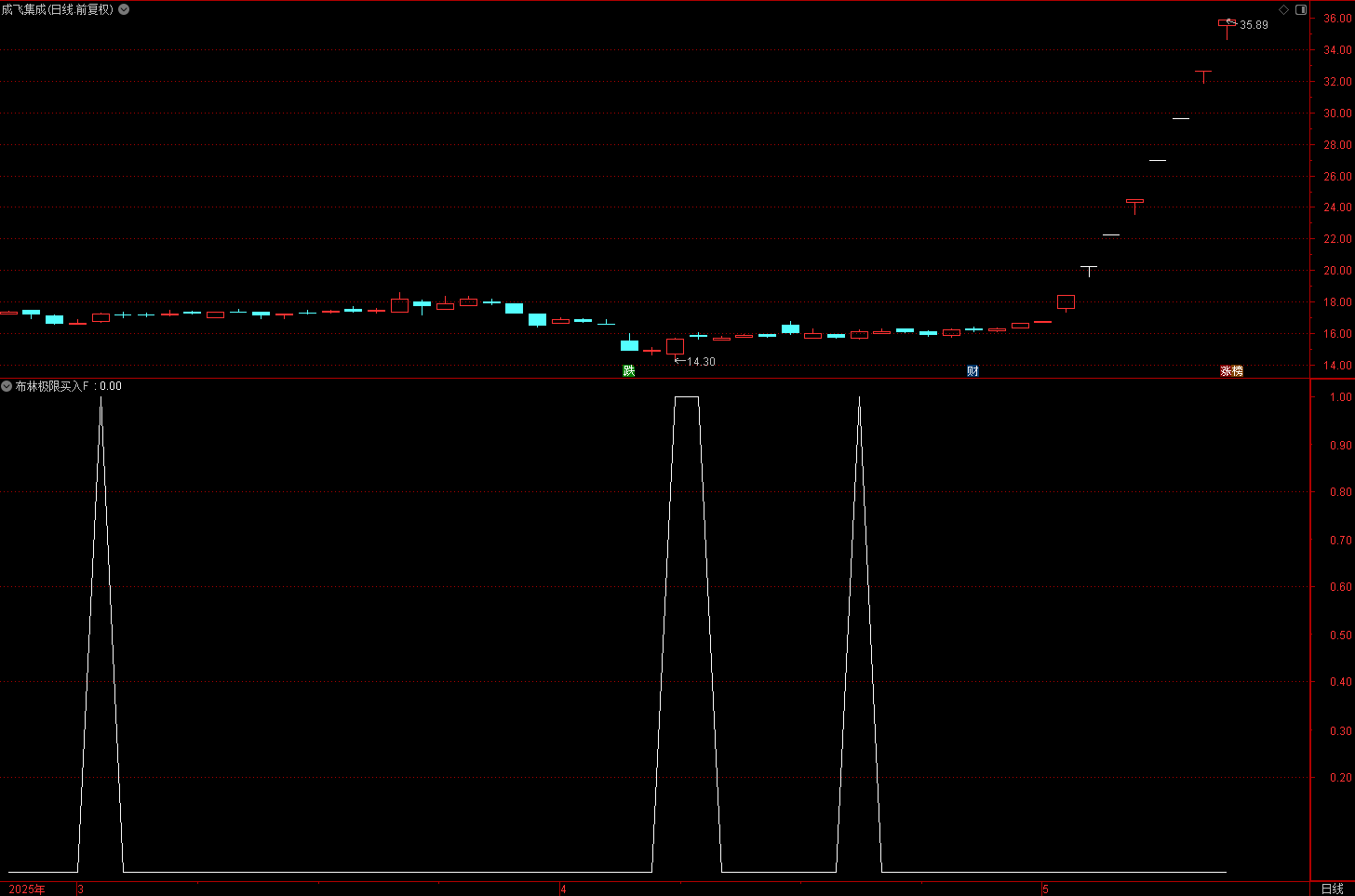Click the blue 财 marker below the chart
Screen dimensions: 1355x896
[x=973, y=370]
